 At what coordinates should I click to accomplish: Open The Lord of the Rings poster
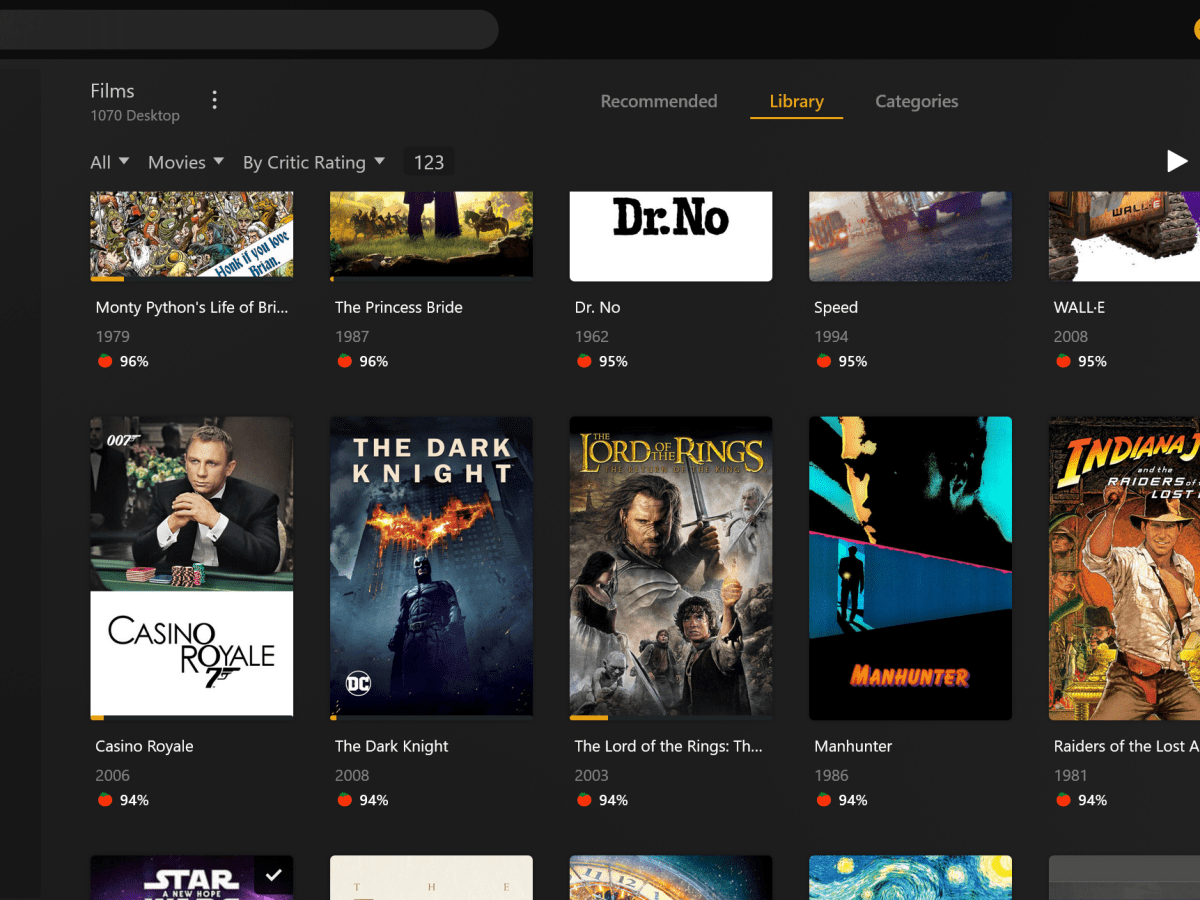click(x=670, y=567)
